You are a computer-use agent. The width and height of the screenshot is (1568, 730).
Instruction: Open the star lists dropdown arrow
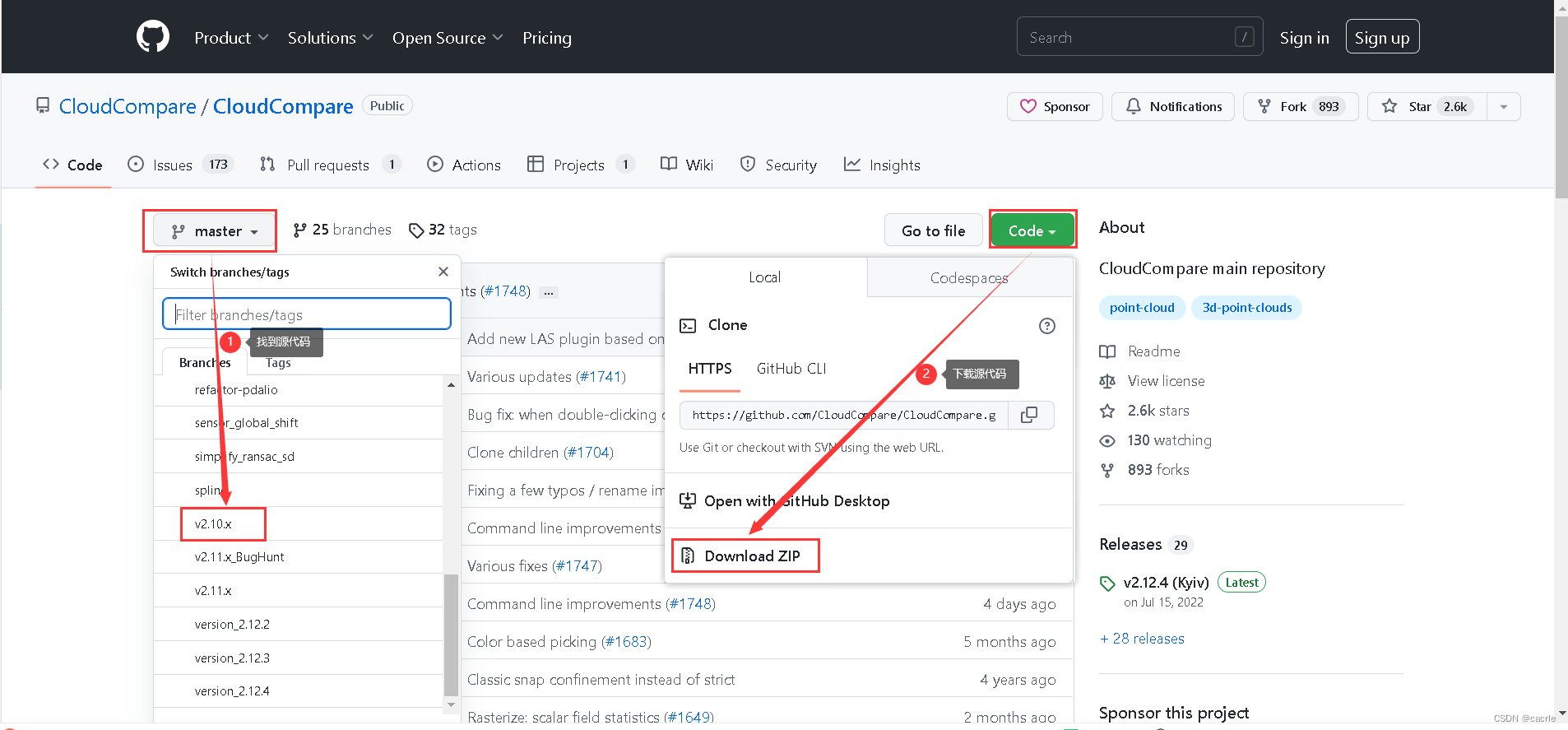pyautogui.click(x=1504, y=106)
